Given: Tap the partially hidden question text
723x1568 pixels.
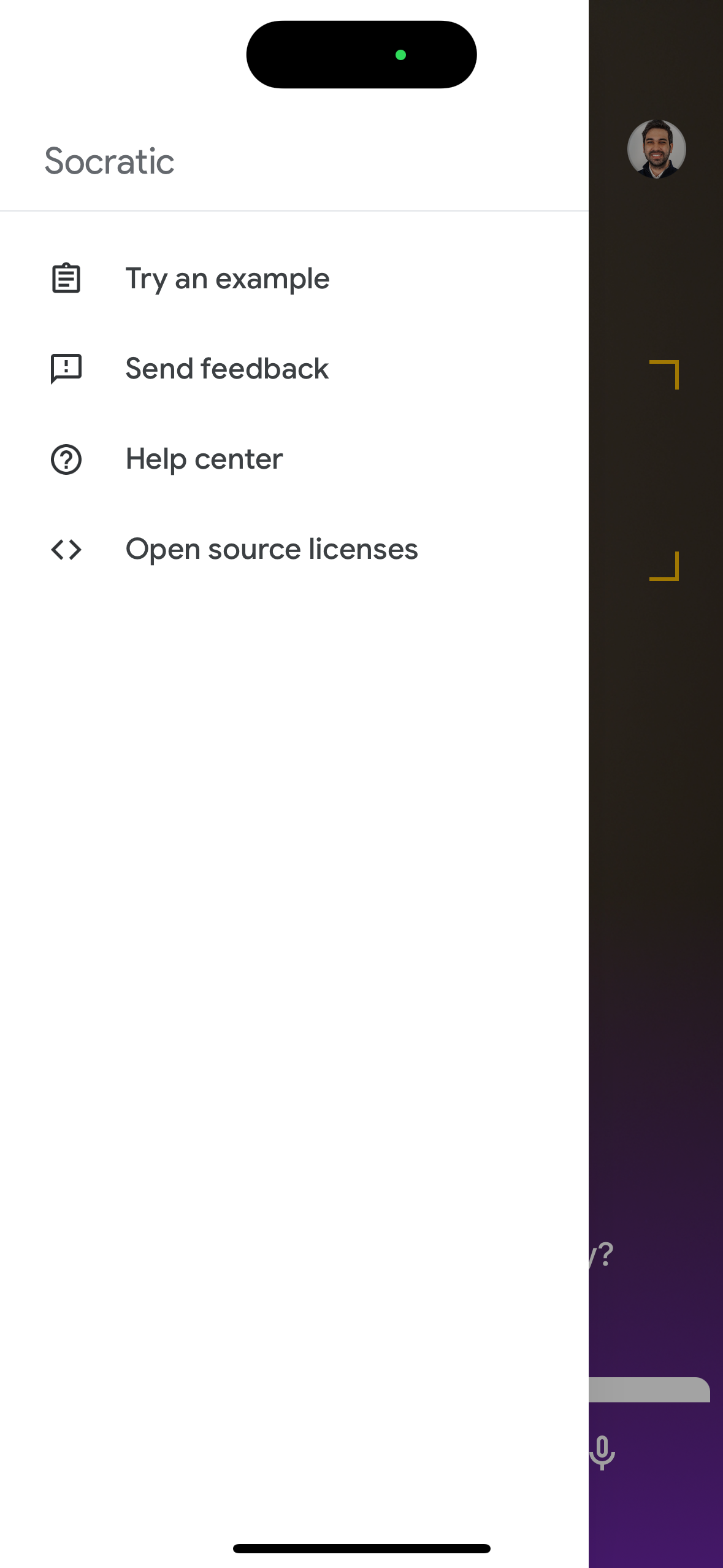Looking at the screenshot, I should coord(602,1255).
